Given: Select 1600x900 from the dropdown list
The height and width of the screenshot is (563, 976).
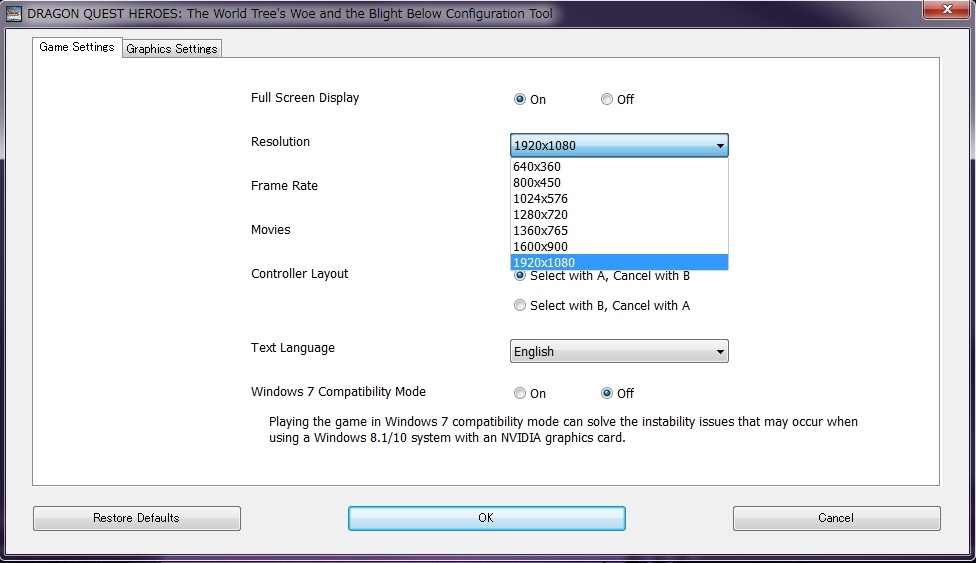Looking at the screenshot, I should (540, 247).
